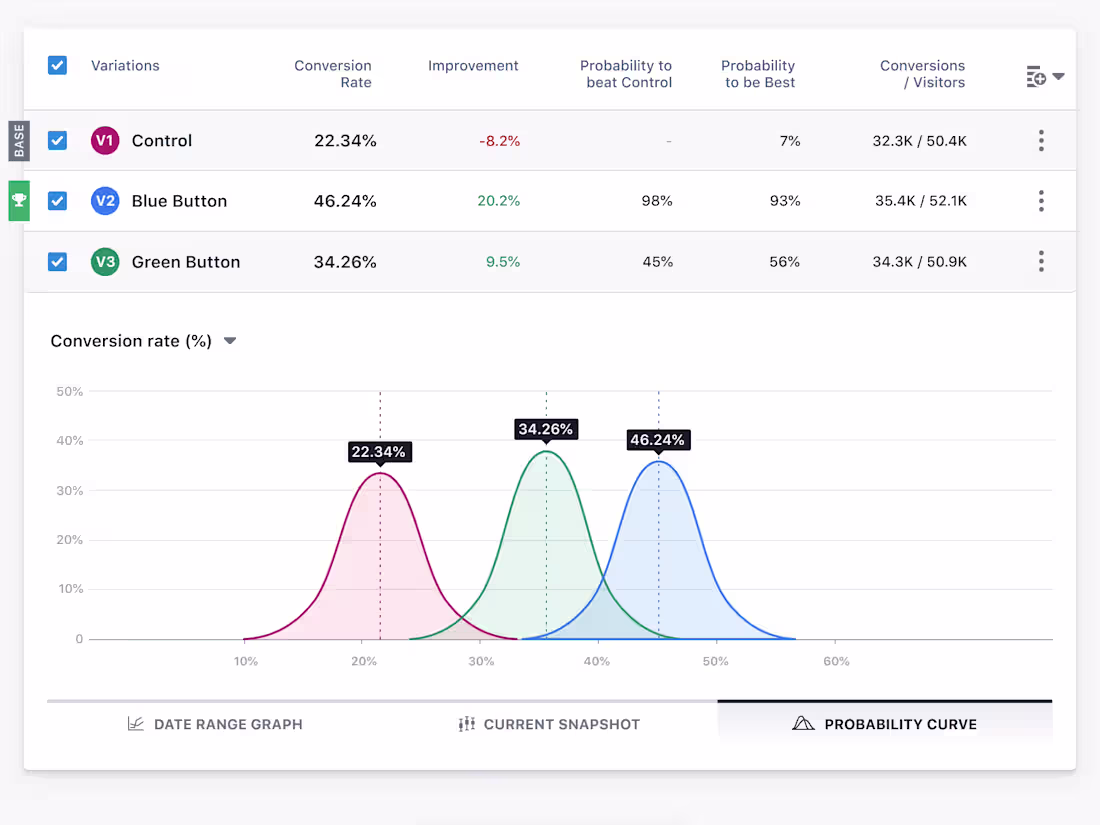Screen dimensions: 1100x825
Task: Click the green trophy winner indicator
Action: (x=18, y=200)
